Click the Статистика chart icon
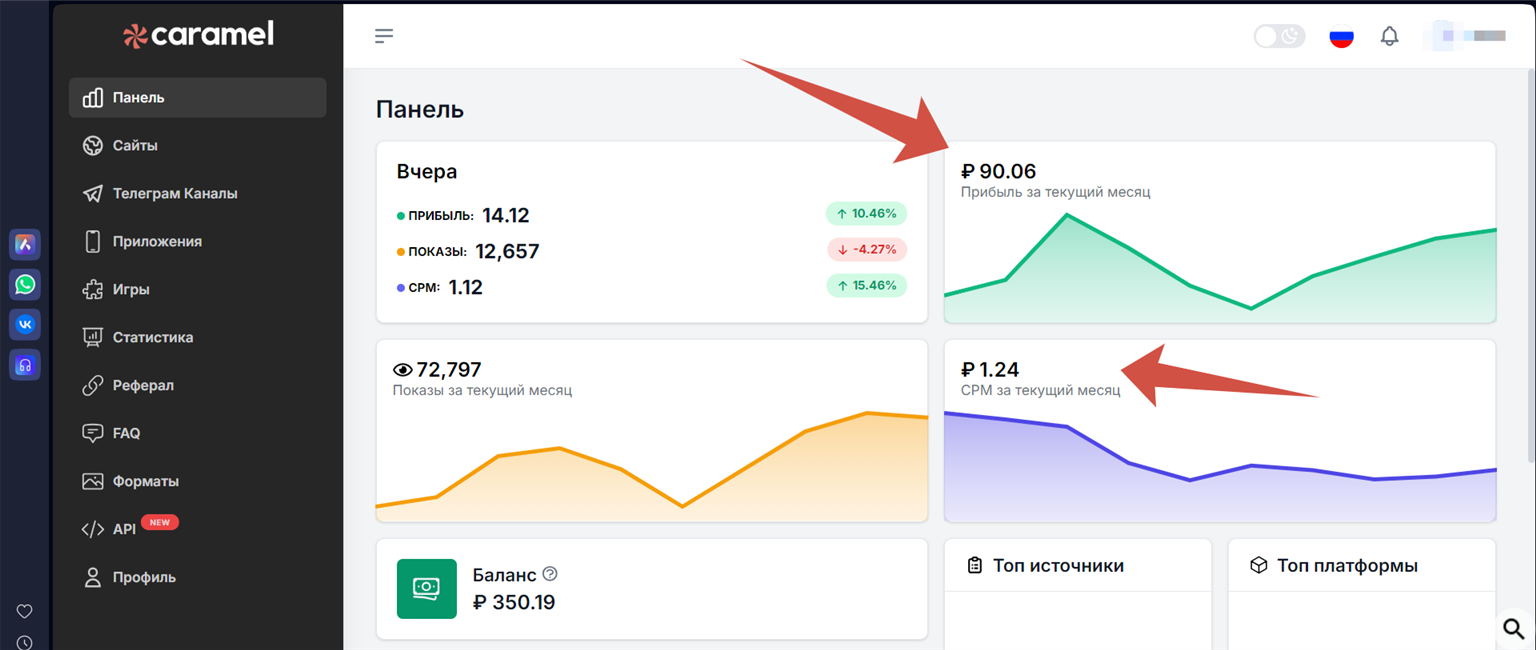 click(93, 337)
